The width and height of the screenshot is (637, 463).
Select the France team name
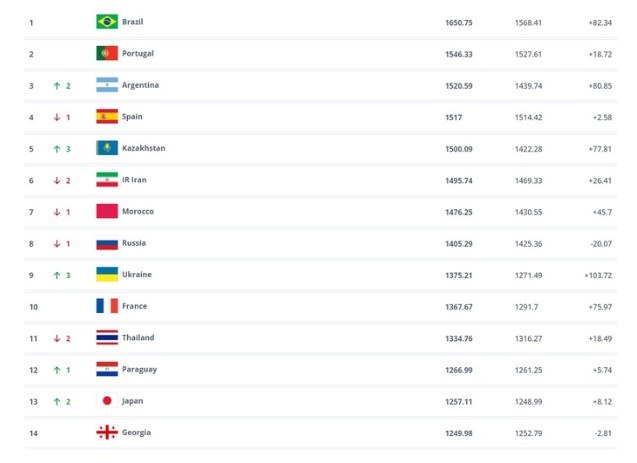click(134, 306)
